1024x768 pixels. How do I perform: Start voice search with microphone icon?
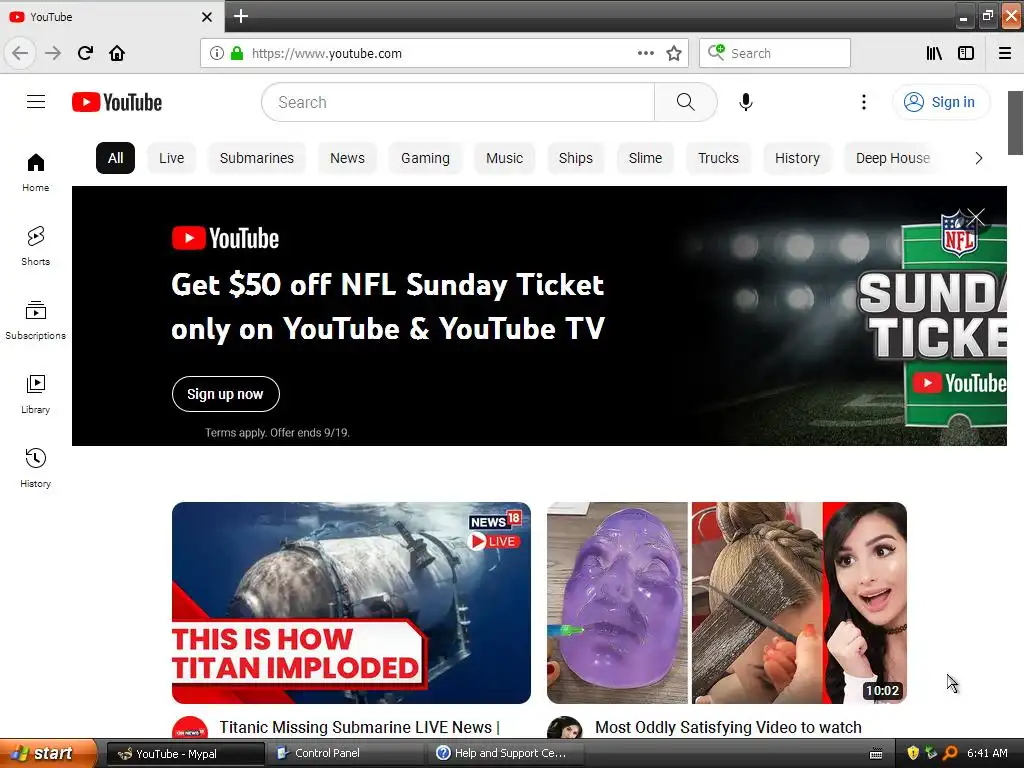[745, 102]
